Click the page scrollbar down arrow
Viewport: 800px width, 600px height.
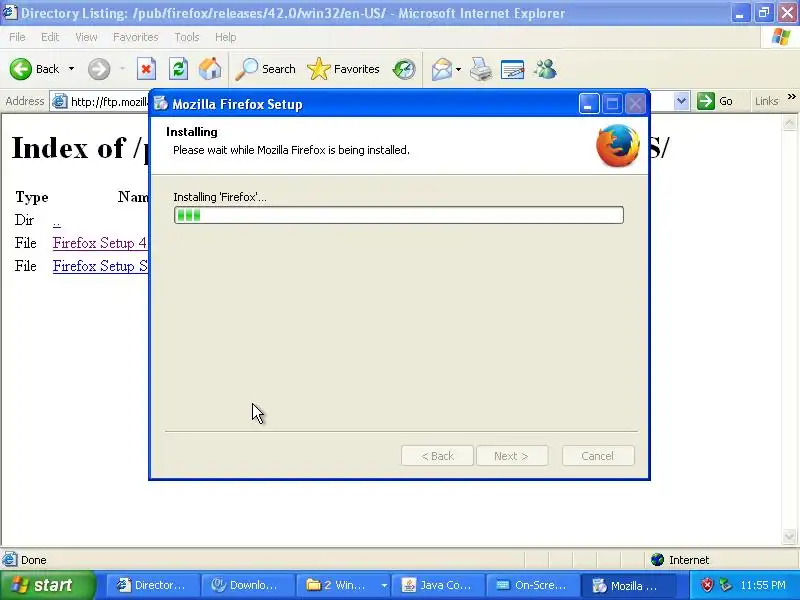(789, 536)
